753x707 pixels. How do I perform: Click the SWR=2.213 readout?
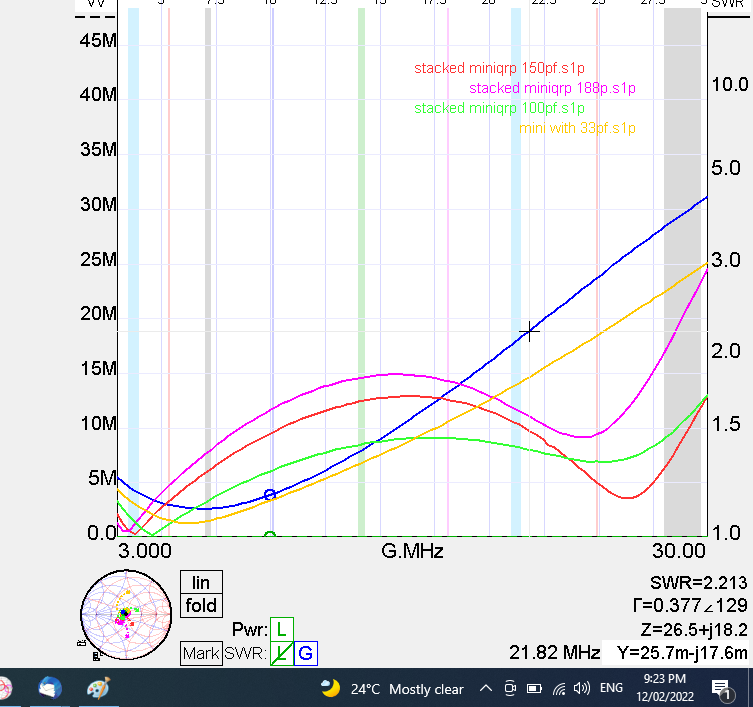click(x=698, y=583)
